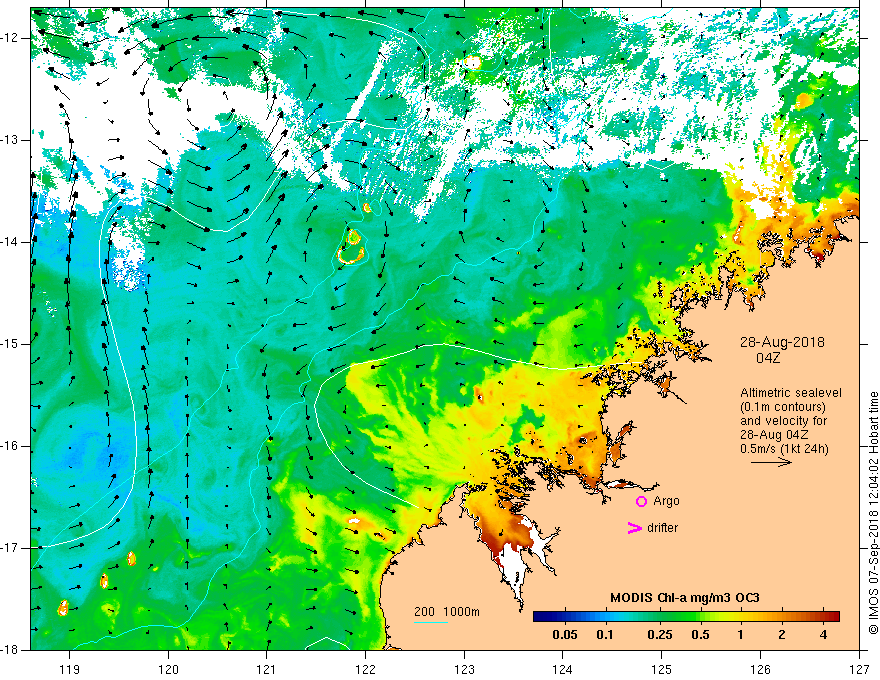Click colorbar value '0.05'

click(x=565, y=635)
